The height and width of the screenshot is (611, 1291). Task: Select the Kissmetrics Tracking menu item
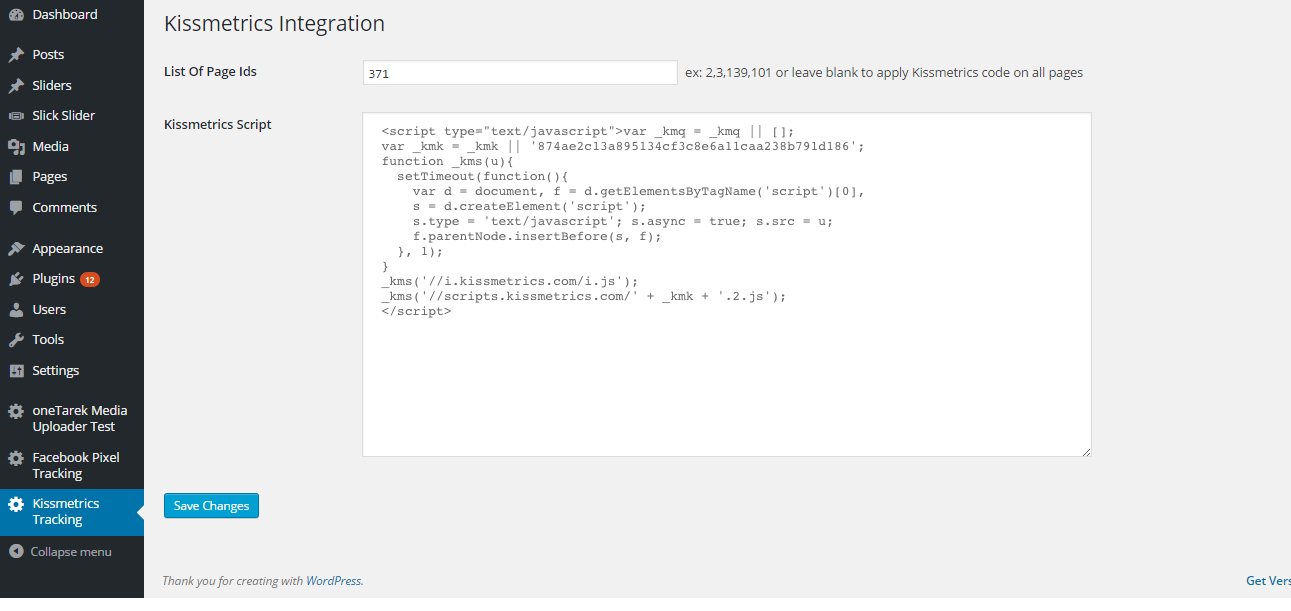[x=72, y=512]
